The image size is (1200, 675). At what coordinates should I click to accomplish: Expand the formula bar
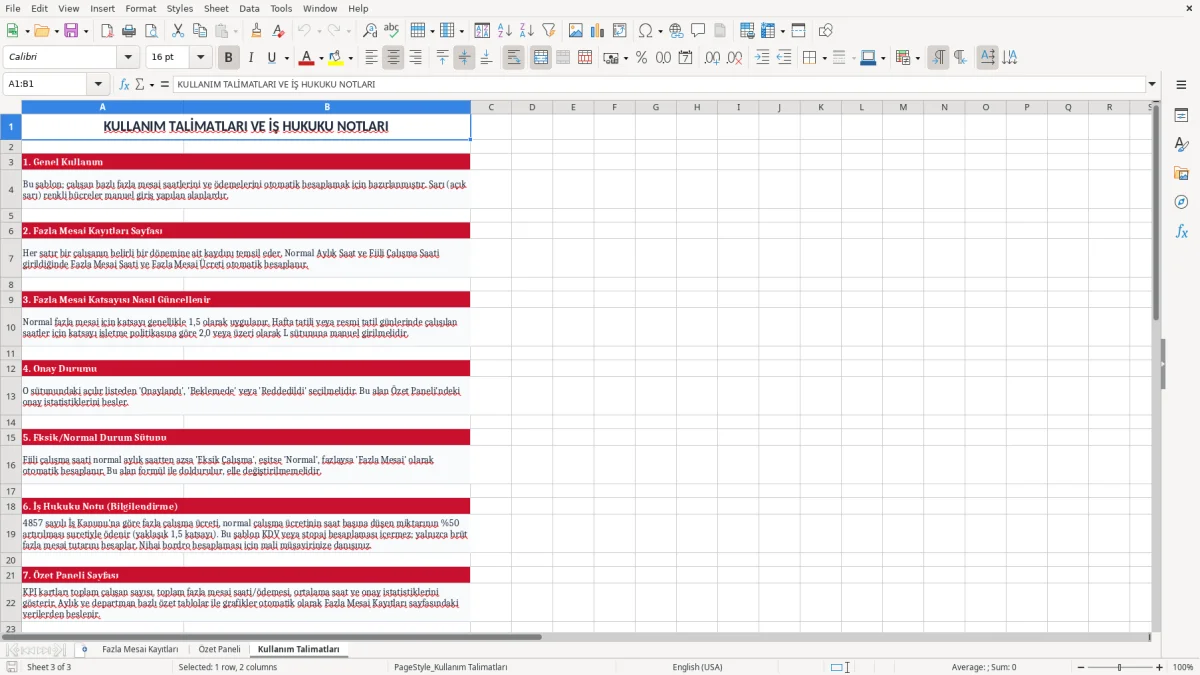[1152, 84]
